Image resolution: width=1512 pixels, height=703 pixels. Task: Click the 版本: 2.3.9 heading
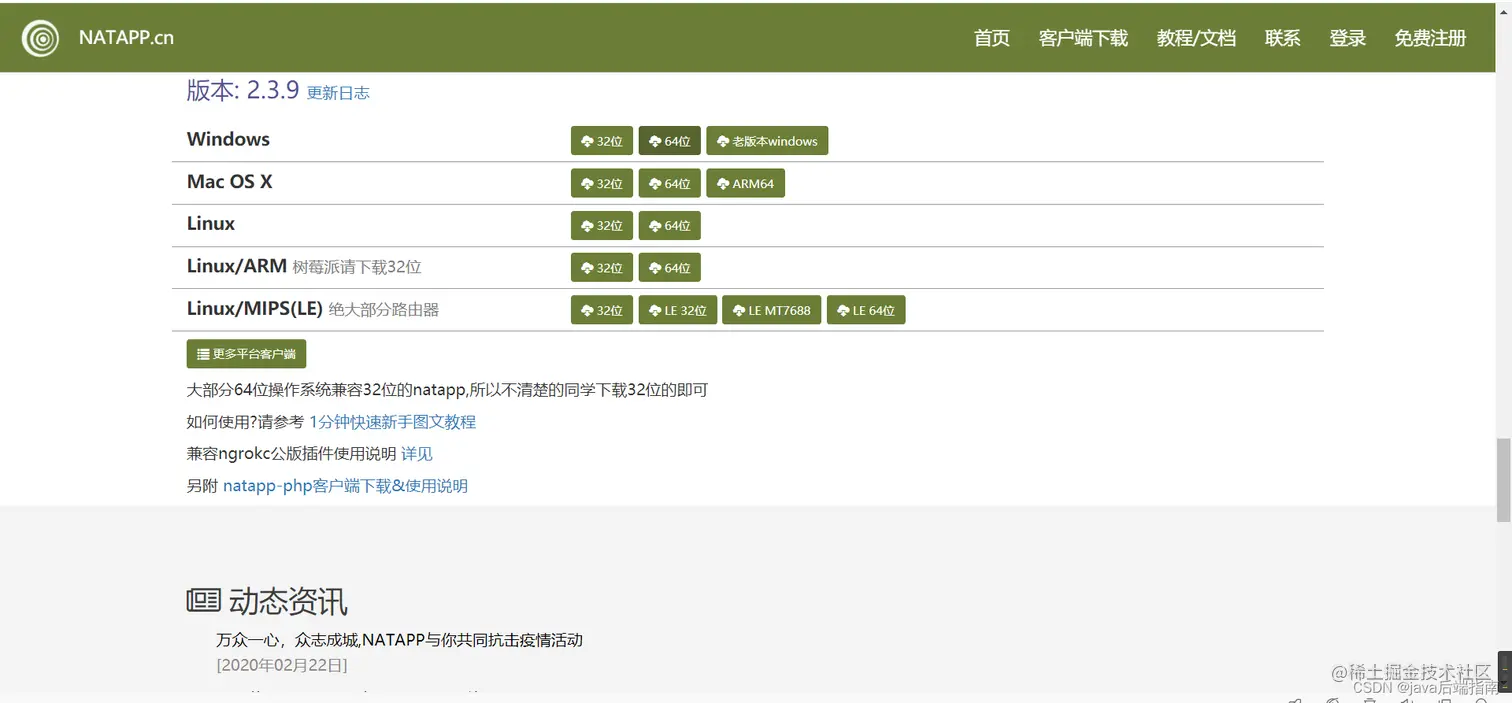coord(243,90)
